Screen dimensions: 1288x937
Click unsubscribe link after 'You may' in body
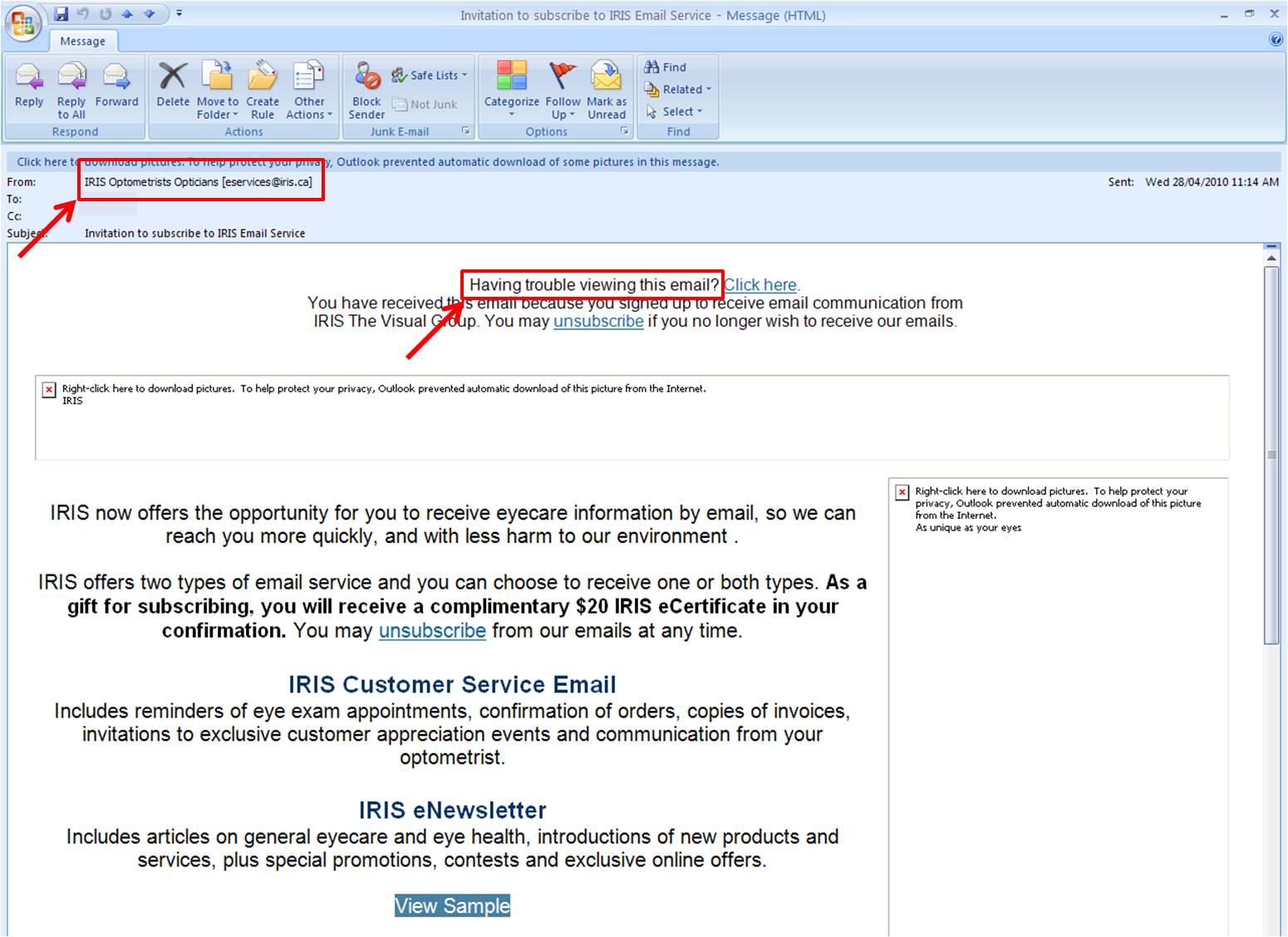[432, 630]
